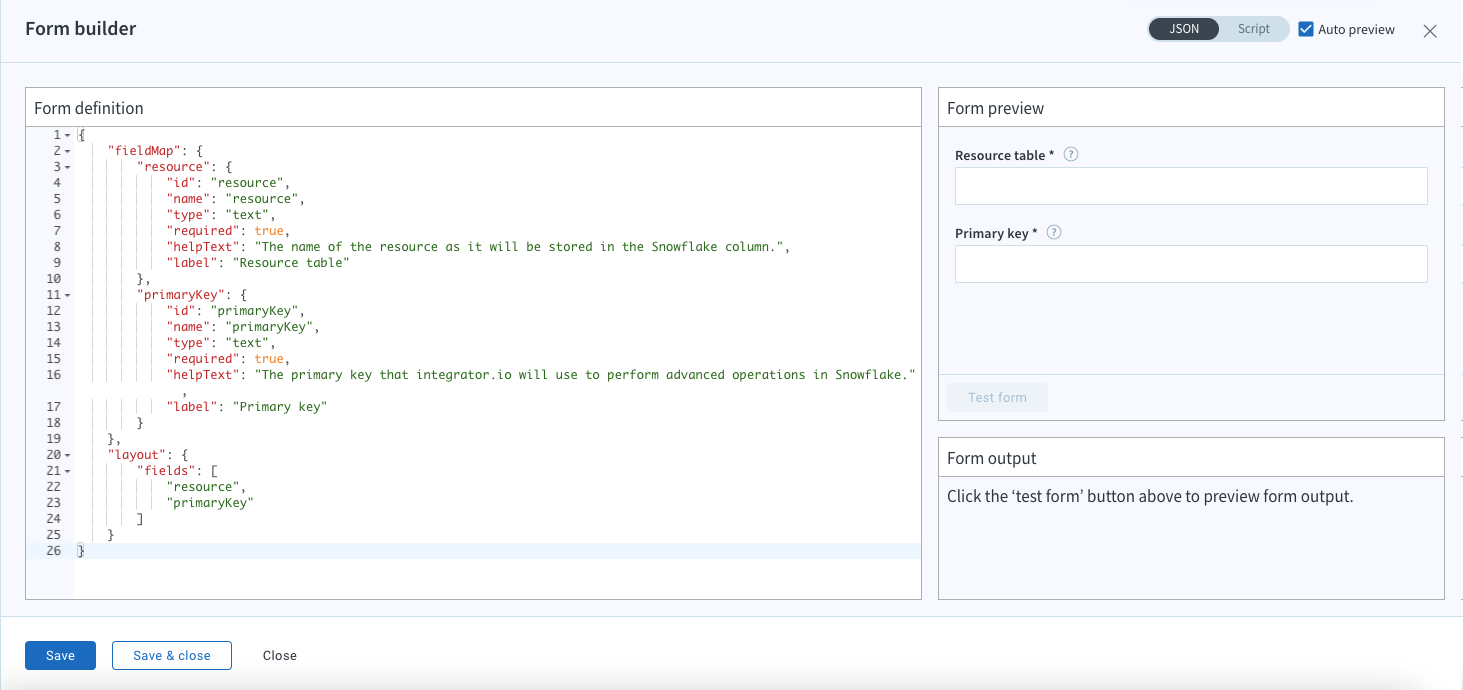This screenshot has height=690, width=1463.
Task: Click the Snowflake column helpText string on line 8
Action: [x=519, y=247]
